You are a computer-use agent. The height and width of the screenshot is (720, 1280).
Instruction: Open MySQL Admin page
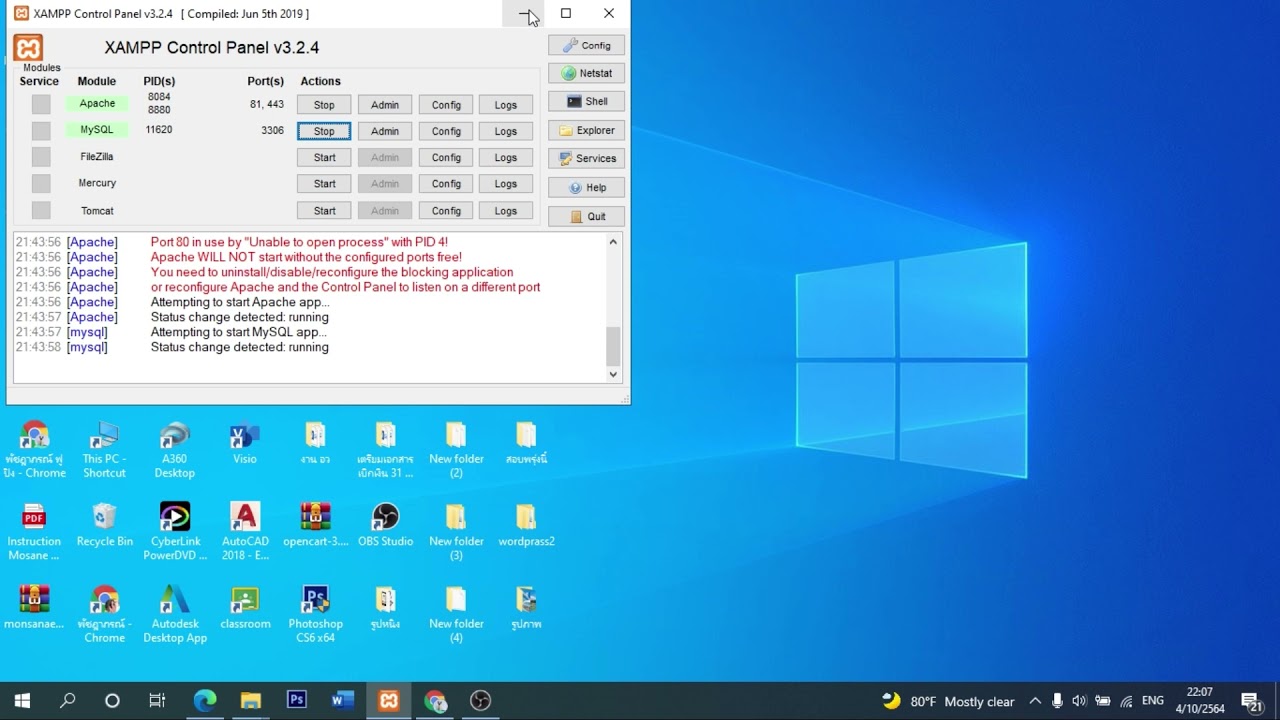(x=385, y=131)
